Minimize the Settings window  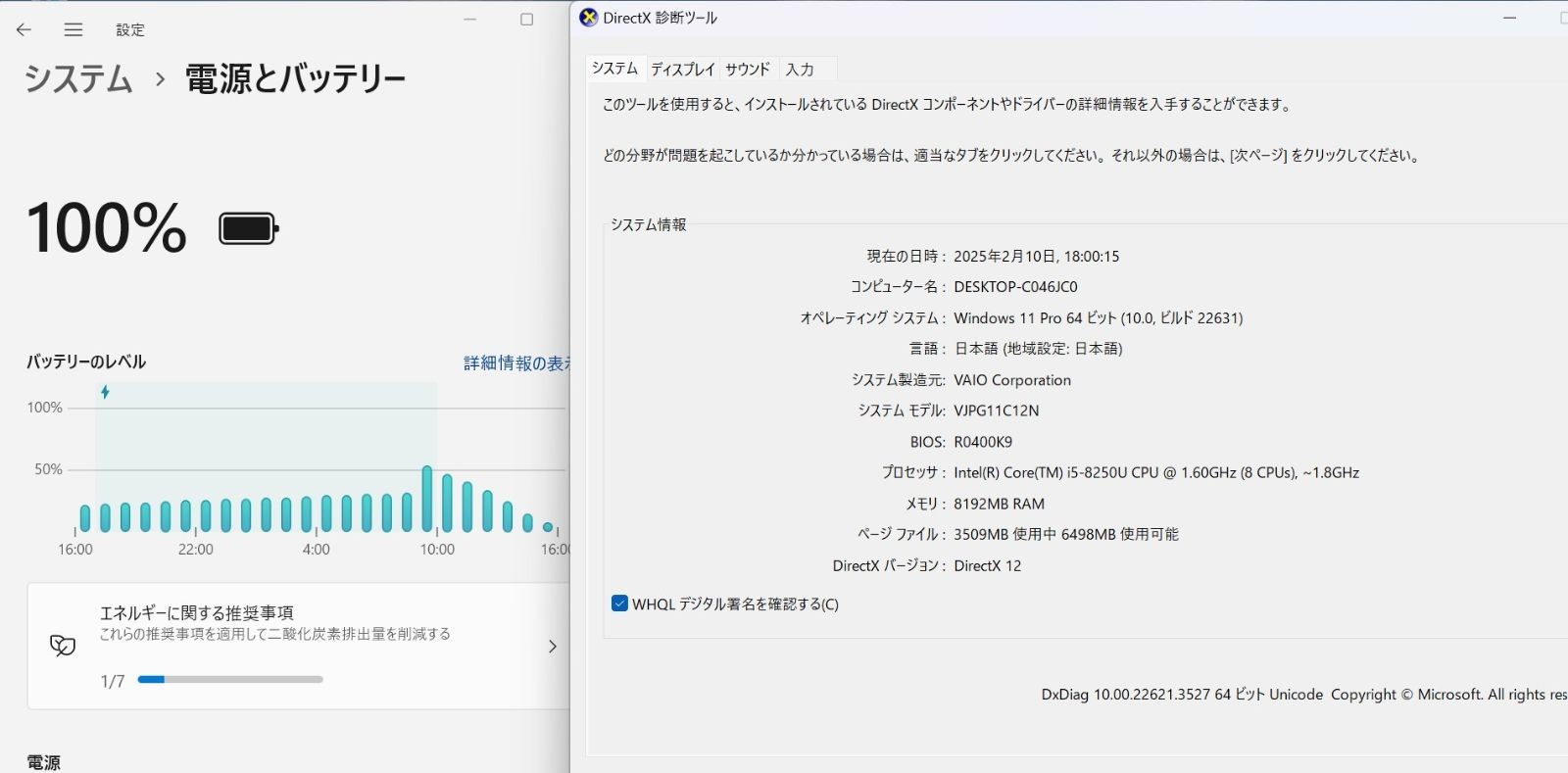coord(470,19)
